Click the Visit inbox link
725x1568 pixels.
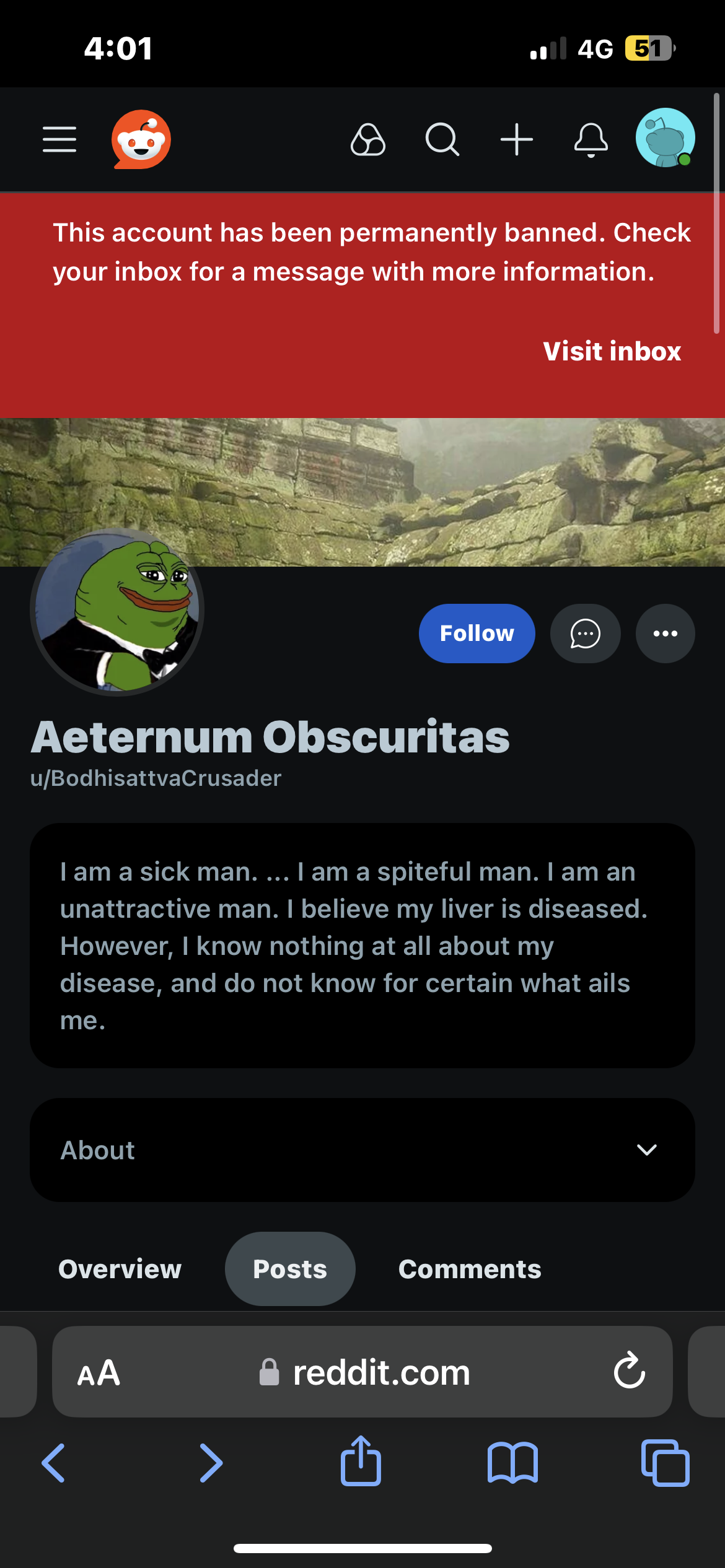(612, 351)
